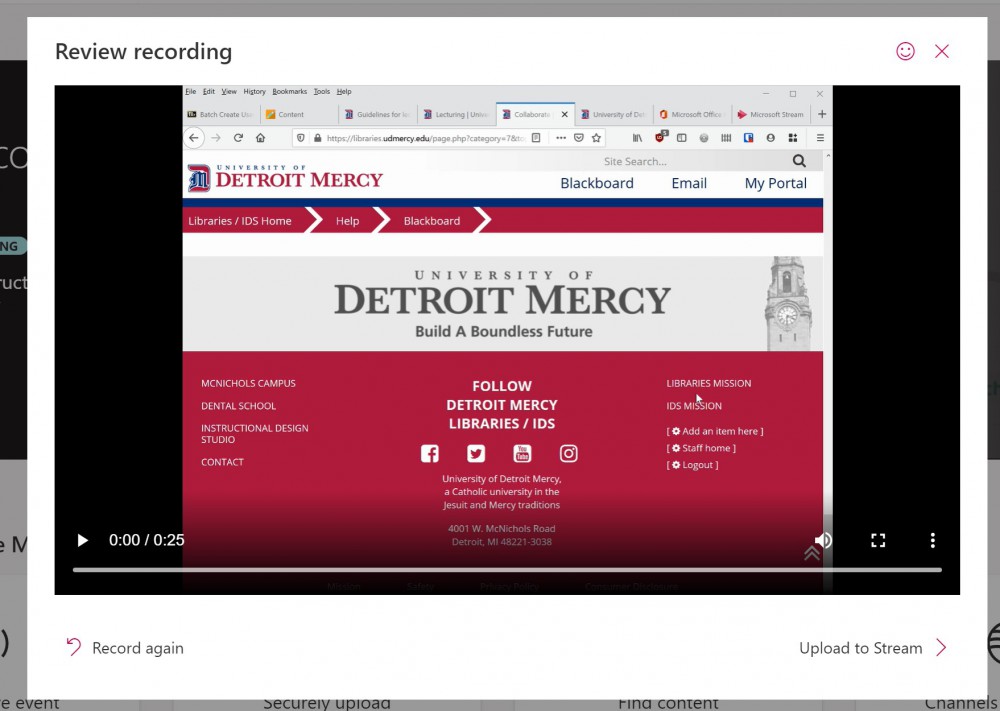Click the Site Search magnifying glass
Image resolution: width=1000 pixels, height=711 pixels.
coord(798,161)
